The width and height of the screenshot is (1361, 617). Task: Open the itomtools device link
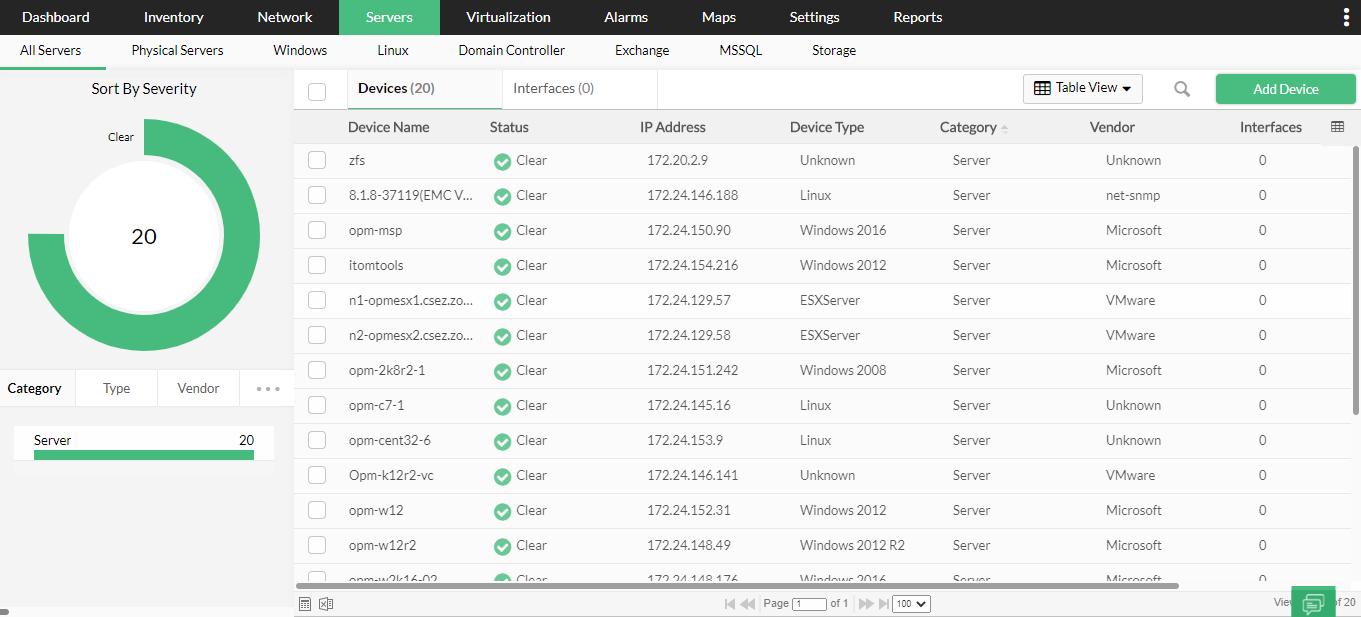pyautogui.click(x=376, y=265)
